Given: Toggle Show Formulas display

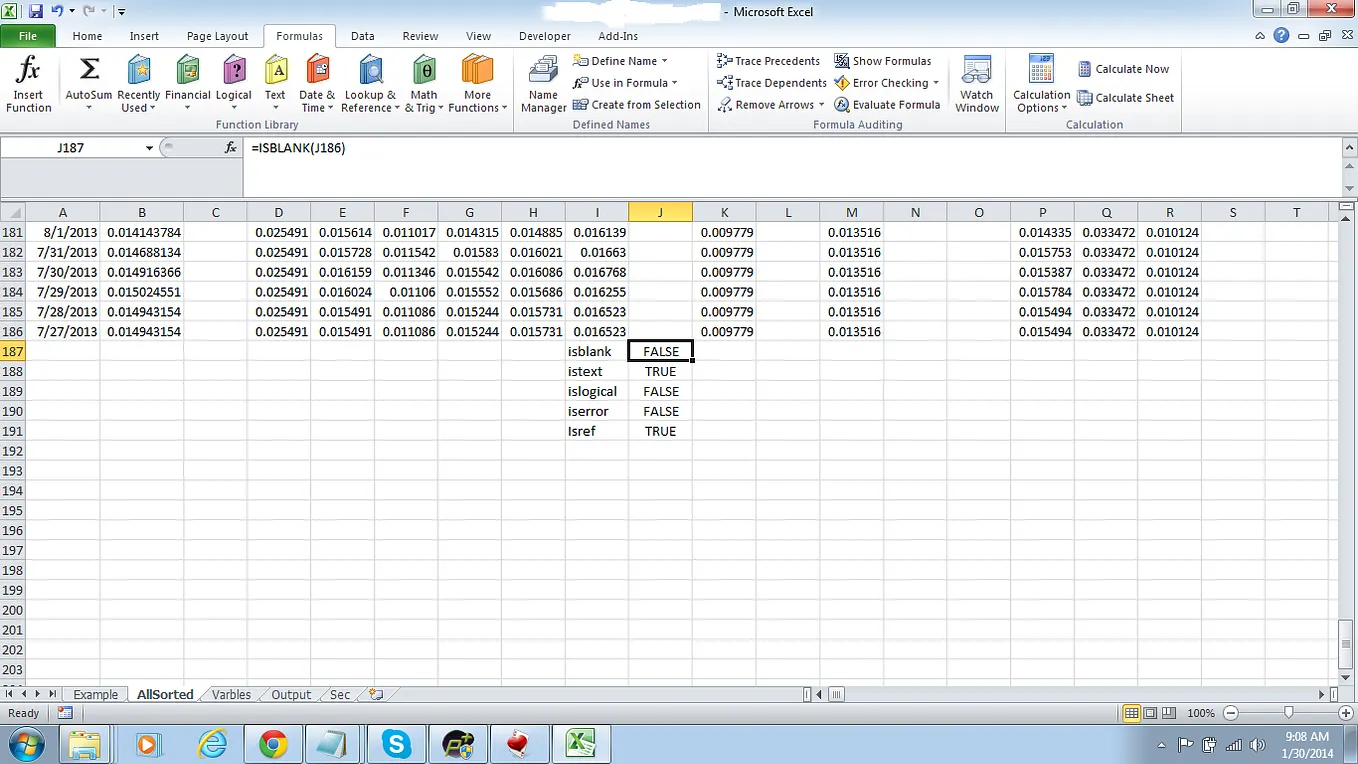Looking at the screenshot, I should (x=884, y=61).
